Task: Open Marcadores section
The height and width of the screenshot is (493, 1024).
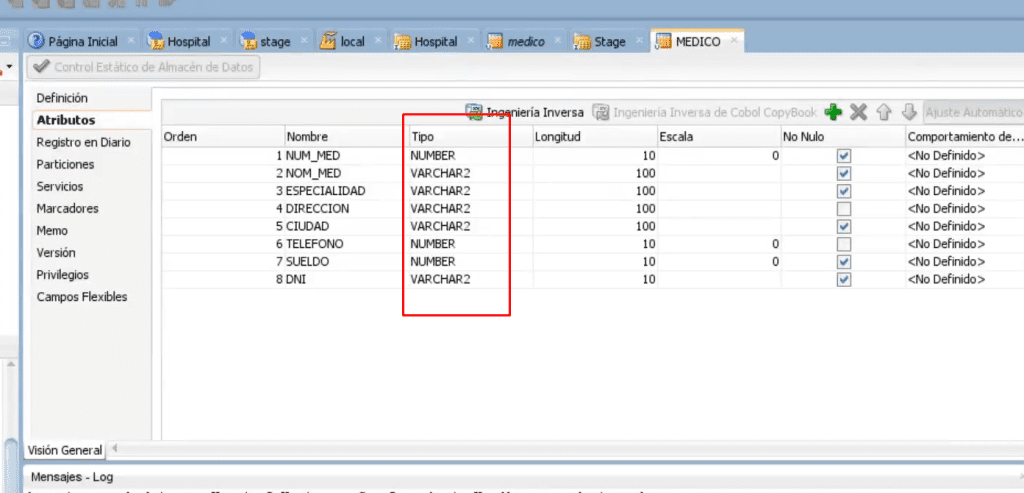Action: click(68, 209)
